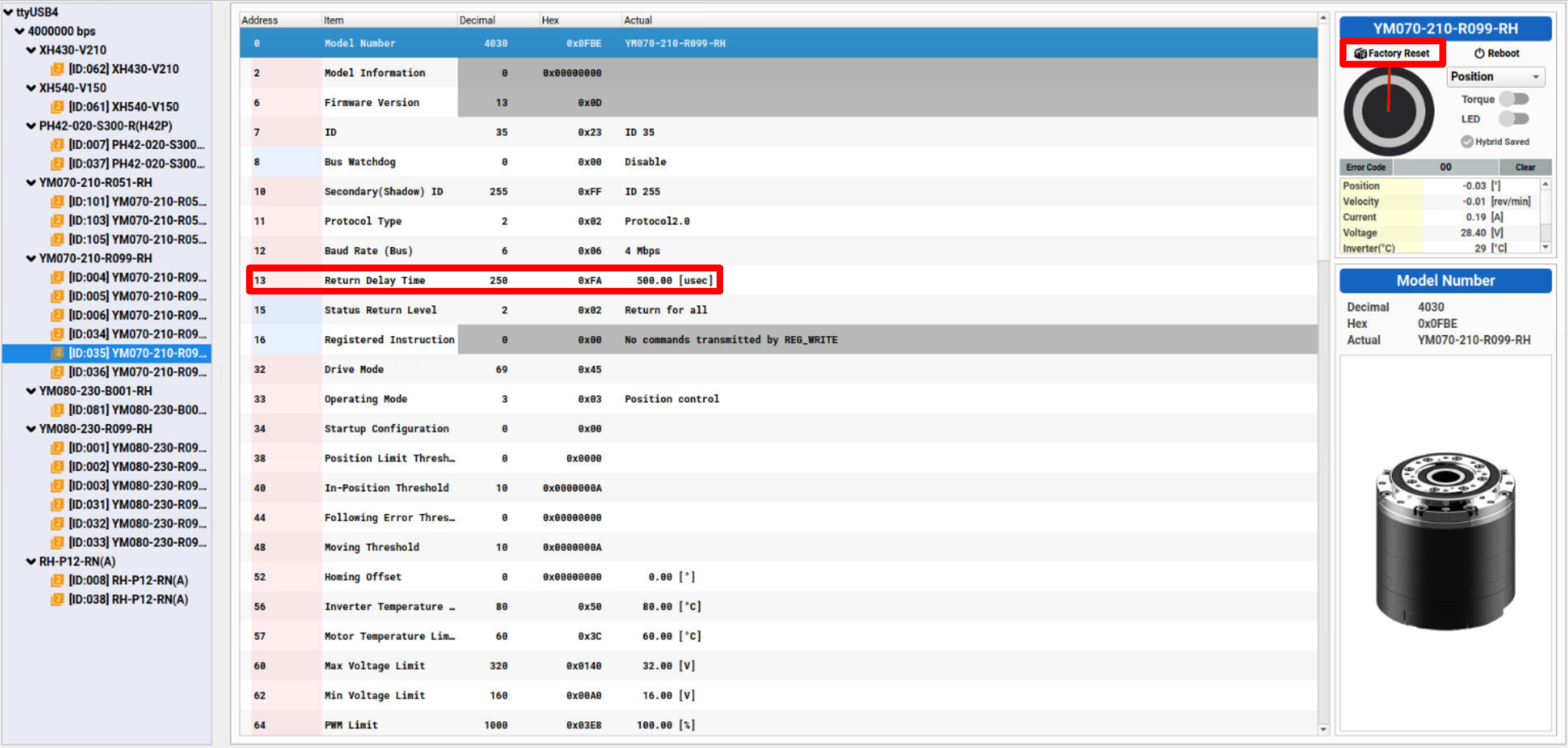This screenshot has height=748, width=1568.
Task: Clear the error code
Action: (x=1525, y=167)
